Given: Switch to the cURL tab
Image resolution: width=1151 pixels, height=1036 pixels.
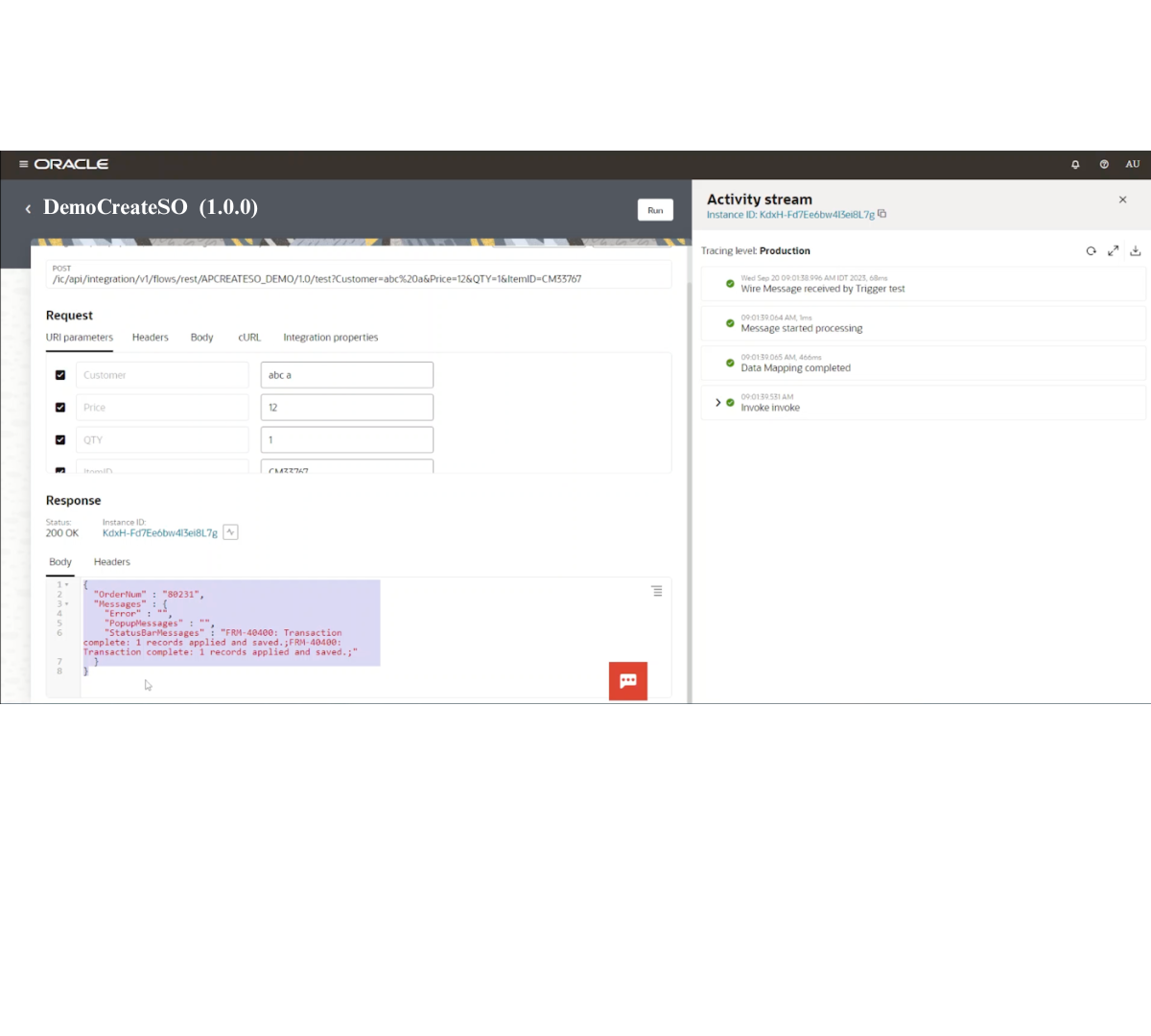Looking at the screenshot, I should tap(249, 338).
